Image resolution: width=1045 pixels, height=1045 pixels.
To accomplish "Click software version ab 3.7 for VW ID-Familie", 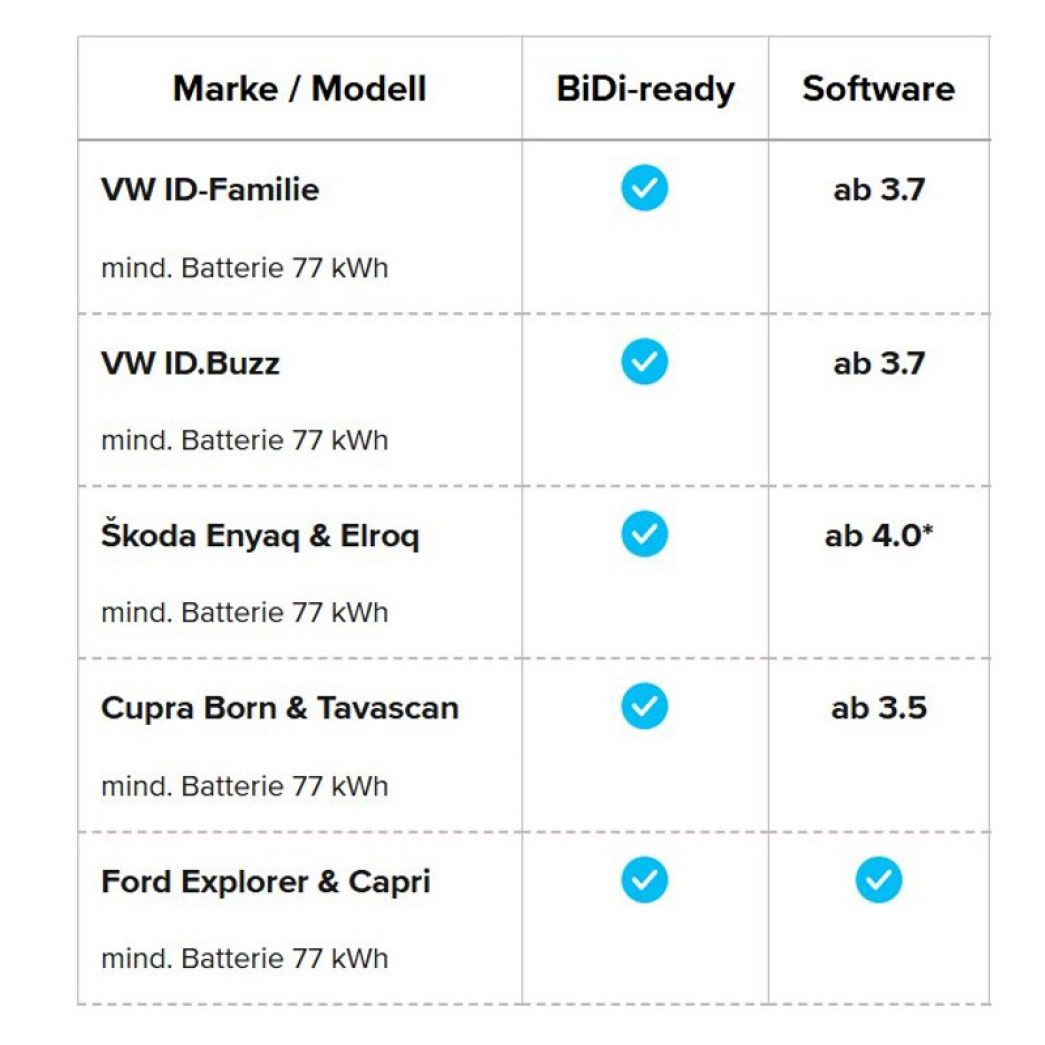I will click(879, 190).
